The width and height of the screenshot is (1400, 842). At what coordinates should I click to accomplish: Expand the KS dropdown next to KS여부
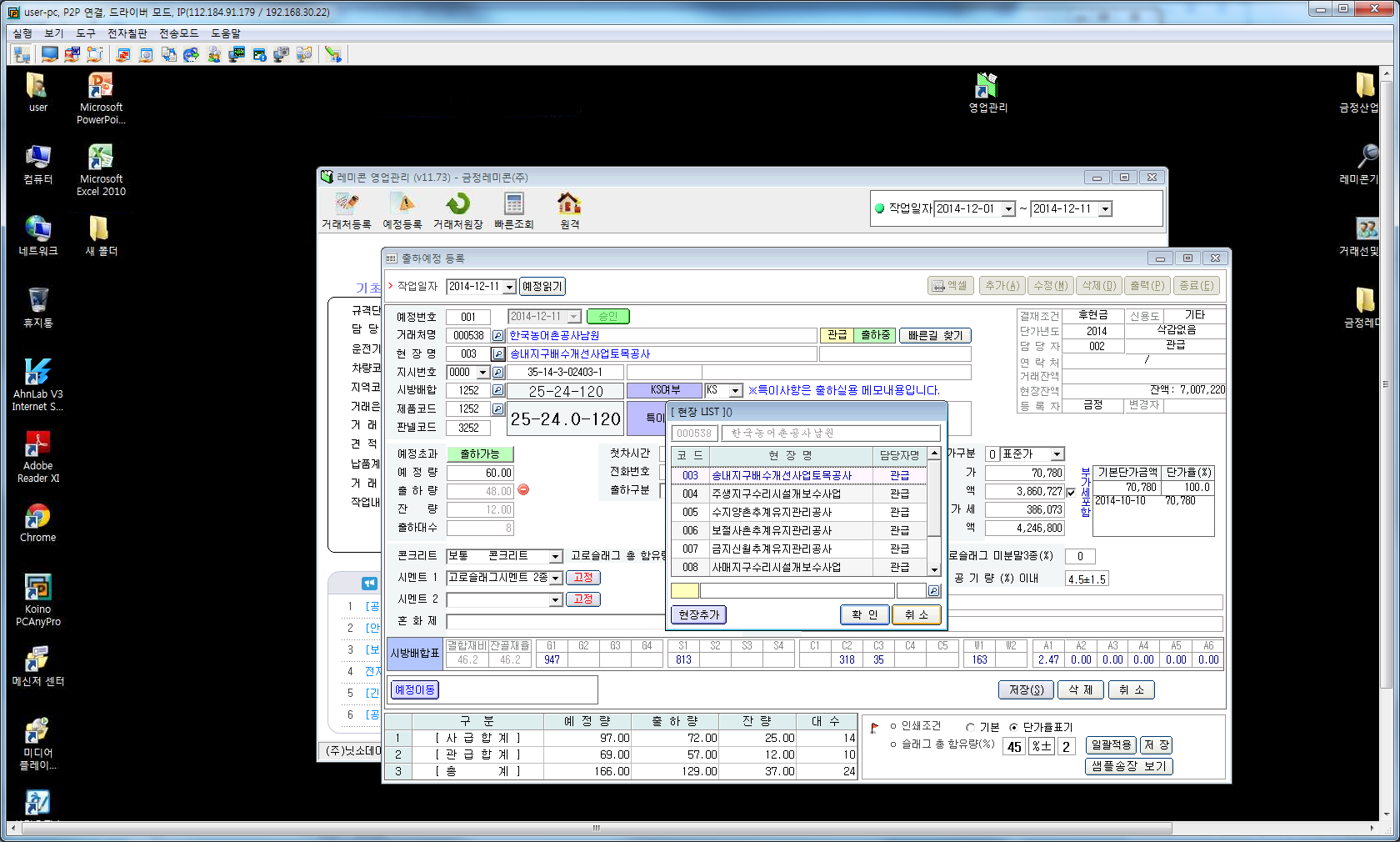(735, 391)
